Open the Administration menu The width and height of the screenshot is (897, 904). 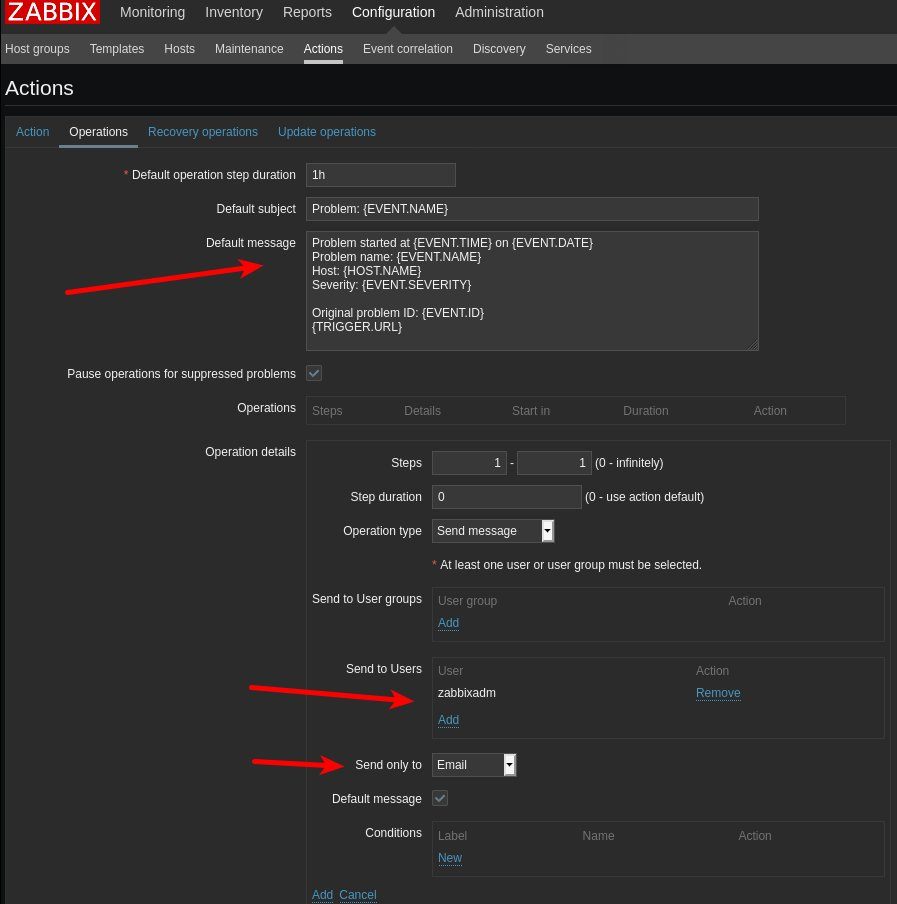pyautogui.click(x=499, y=12)
